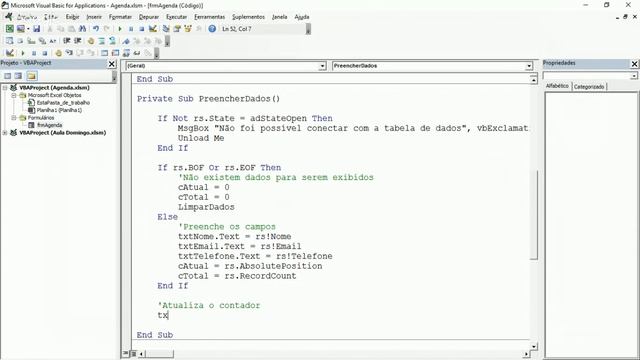Open the Ajuda menu

(x=302, y=17)
